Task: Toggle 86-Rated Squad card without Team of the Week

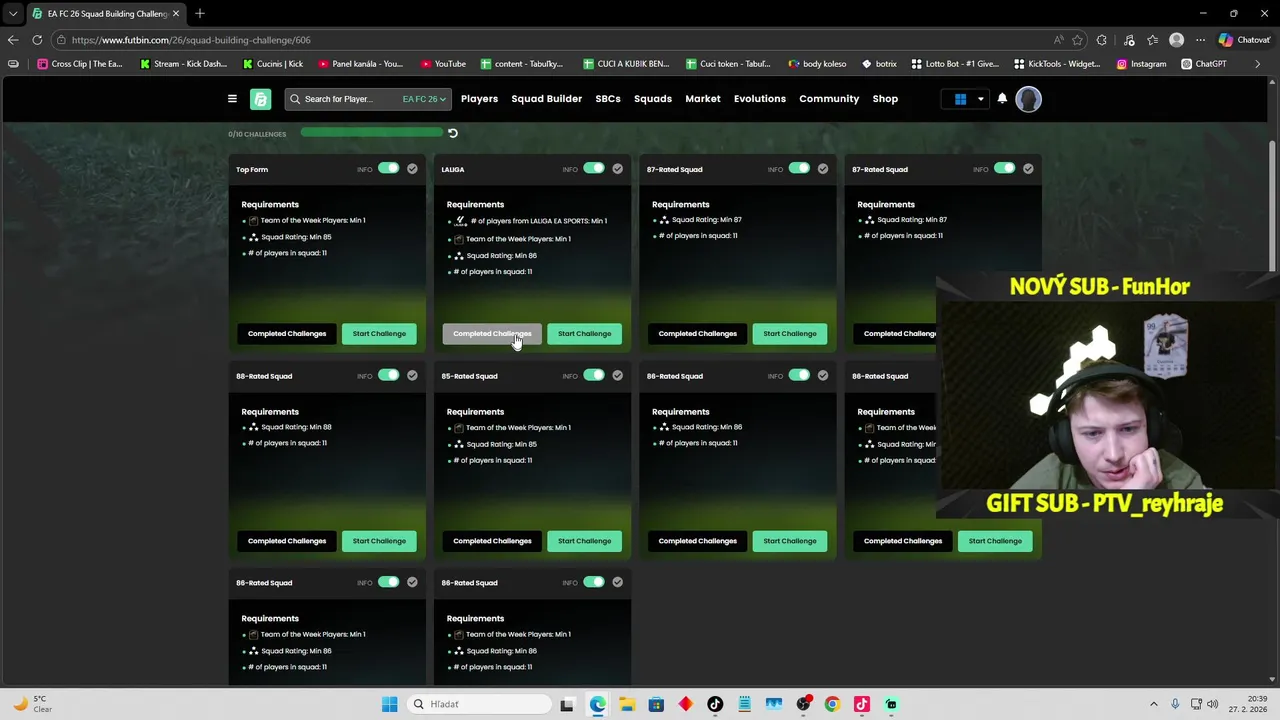Action: 799,375
